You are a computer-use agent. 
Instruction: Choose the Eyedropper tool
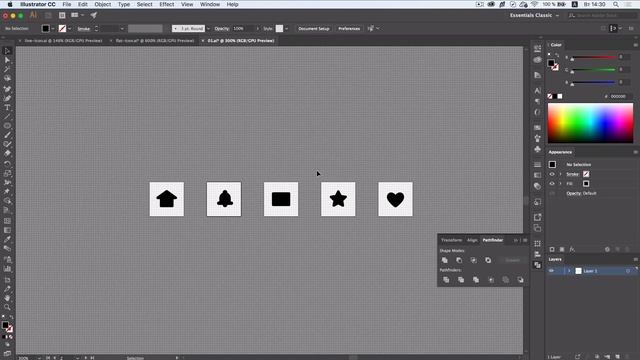click(7, 239)
